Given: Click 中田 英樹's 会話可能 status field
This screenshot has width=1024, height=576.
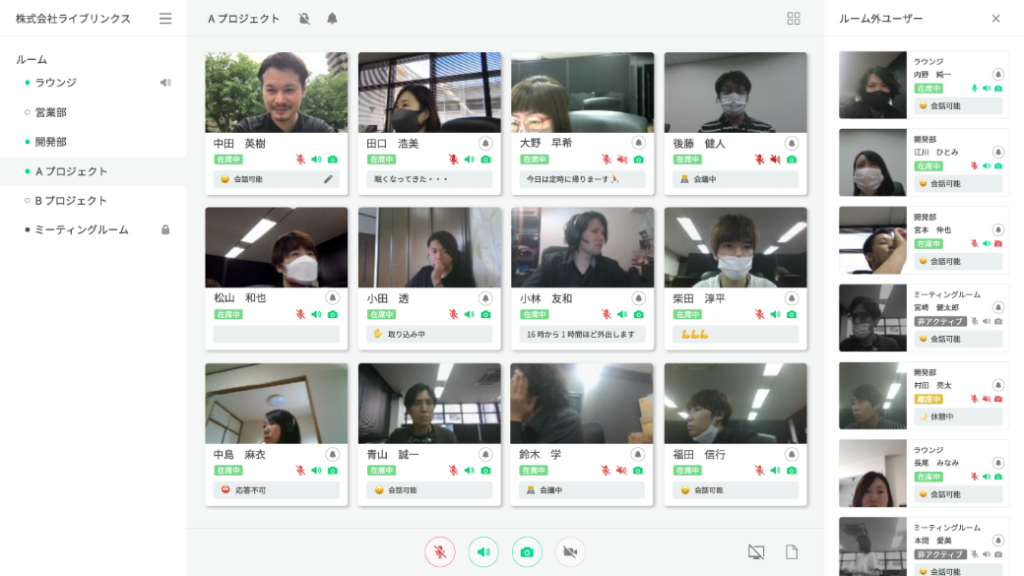Looking at the screenshot, I should 268,179.
